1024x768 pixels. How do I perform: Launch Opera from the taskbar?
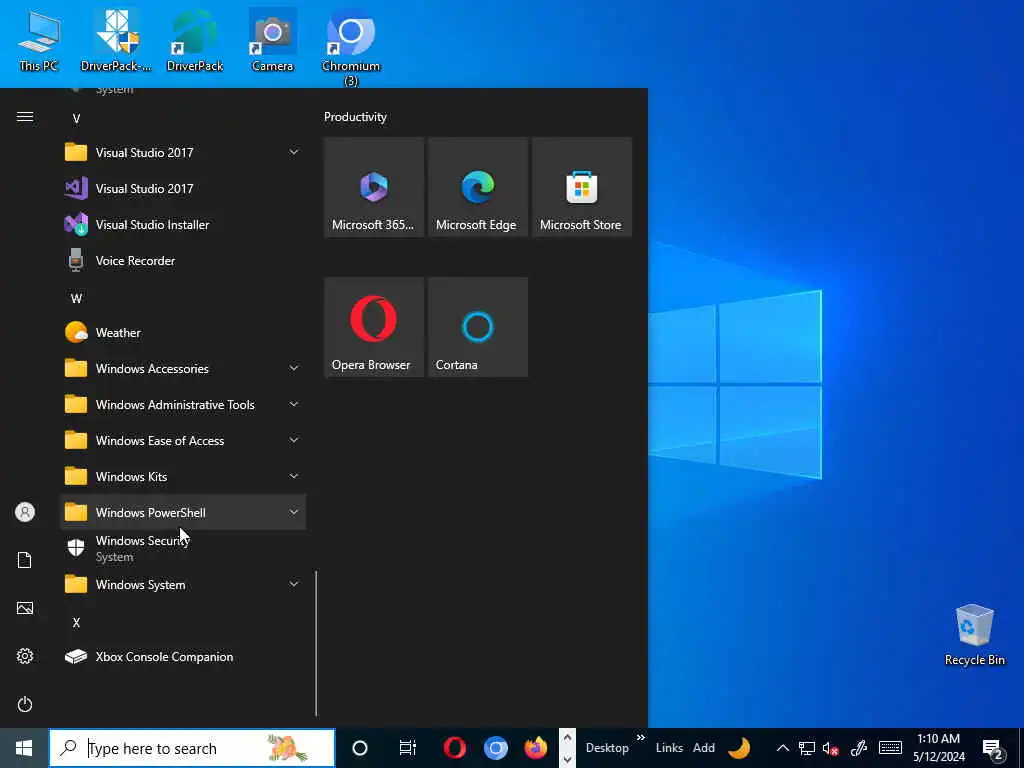[x=455, y=748]
